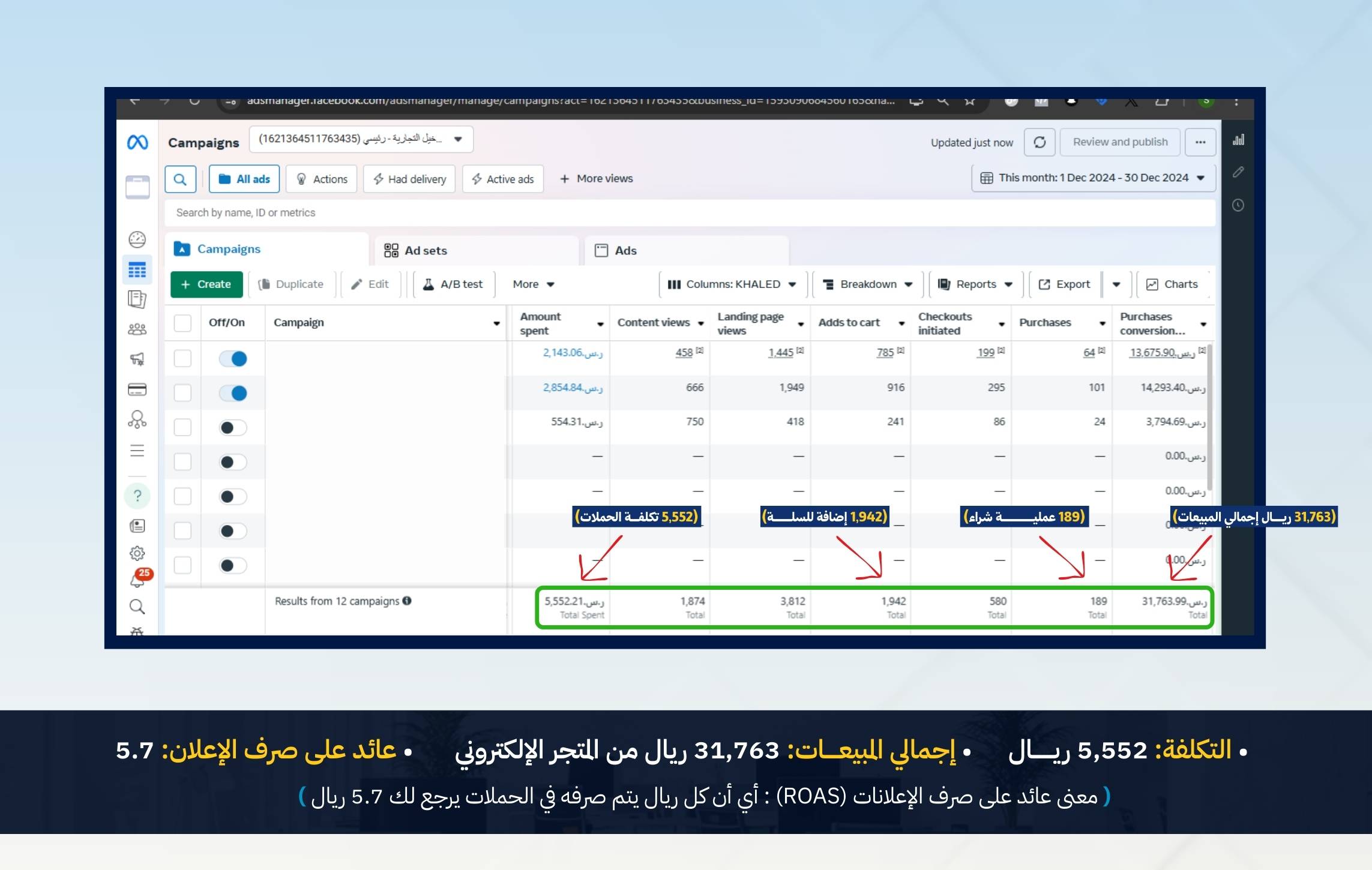The width and height of the screenshot is (1372, 870).
Task: Click the Meta logo icon
Action: [x=137, y=142]
